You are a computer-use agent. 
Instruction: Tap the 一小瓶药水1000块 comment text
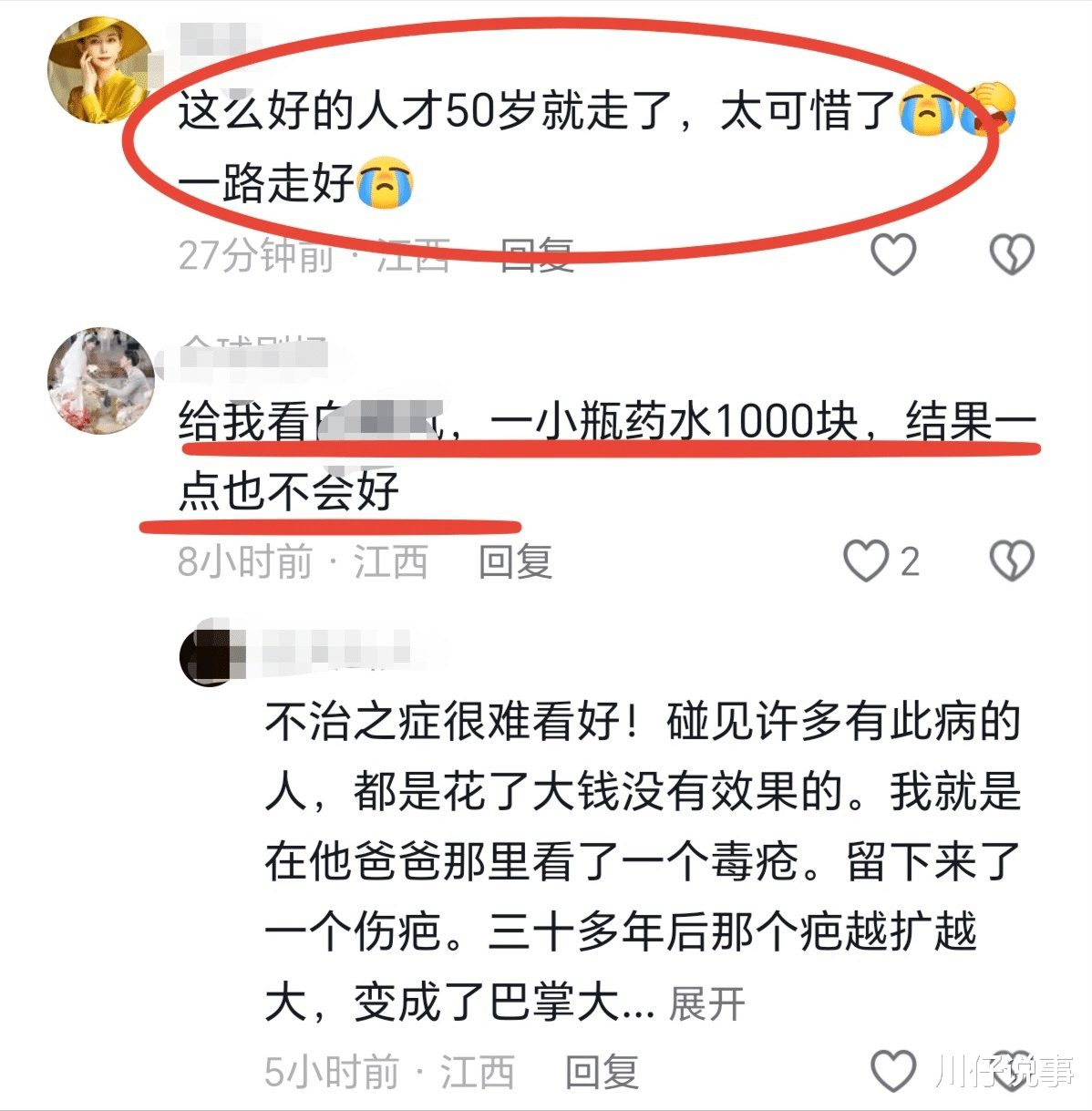click(x=607, y=456)
